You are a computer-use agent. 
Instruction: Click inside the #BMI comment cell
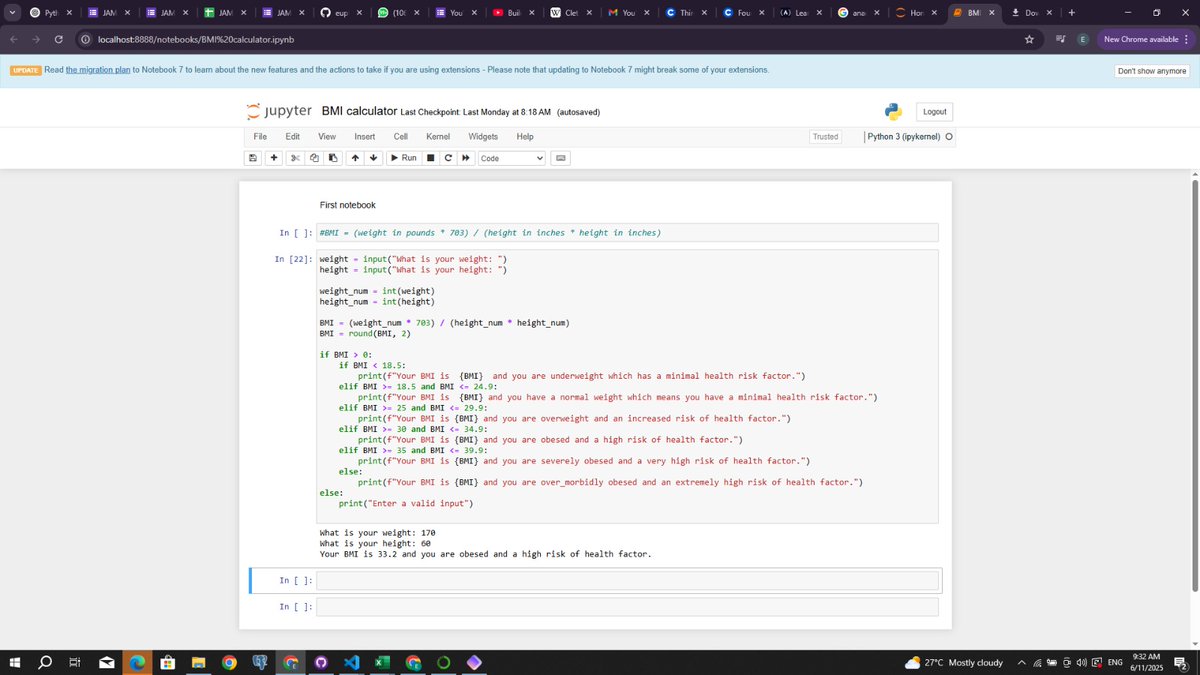[x=628, y=233]
